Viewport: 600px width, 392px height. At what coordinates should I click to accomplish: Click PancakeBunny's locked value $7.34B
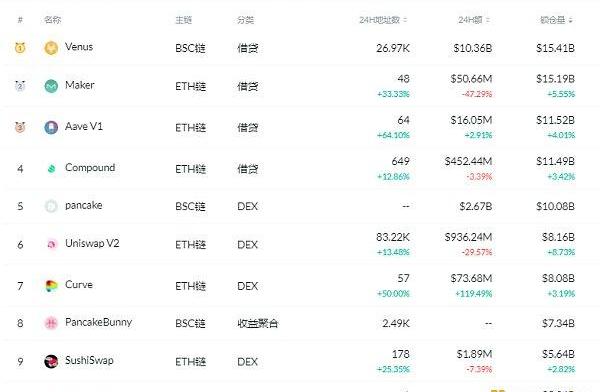click(558, 323)
